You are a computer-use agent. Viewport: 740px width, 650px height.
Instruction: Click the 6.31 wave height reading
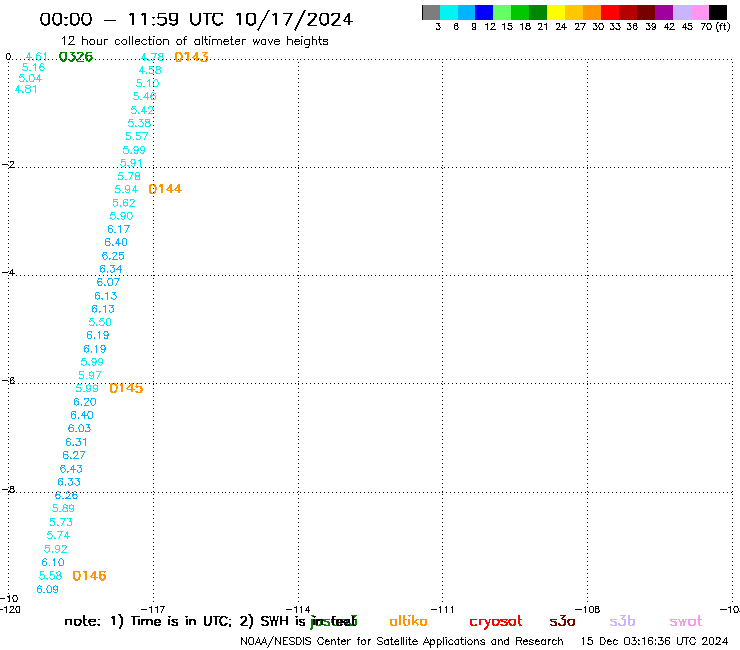pyautogui.click(x=76, y=442)
